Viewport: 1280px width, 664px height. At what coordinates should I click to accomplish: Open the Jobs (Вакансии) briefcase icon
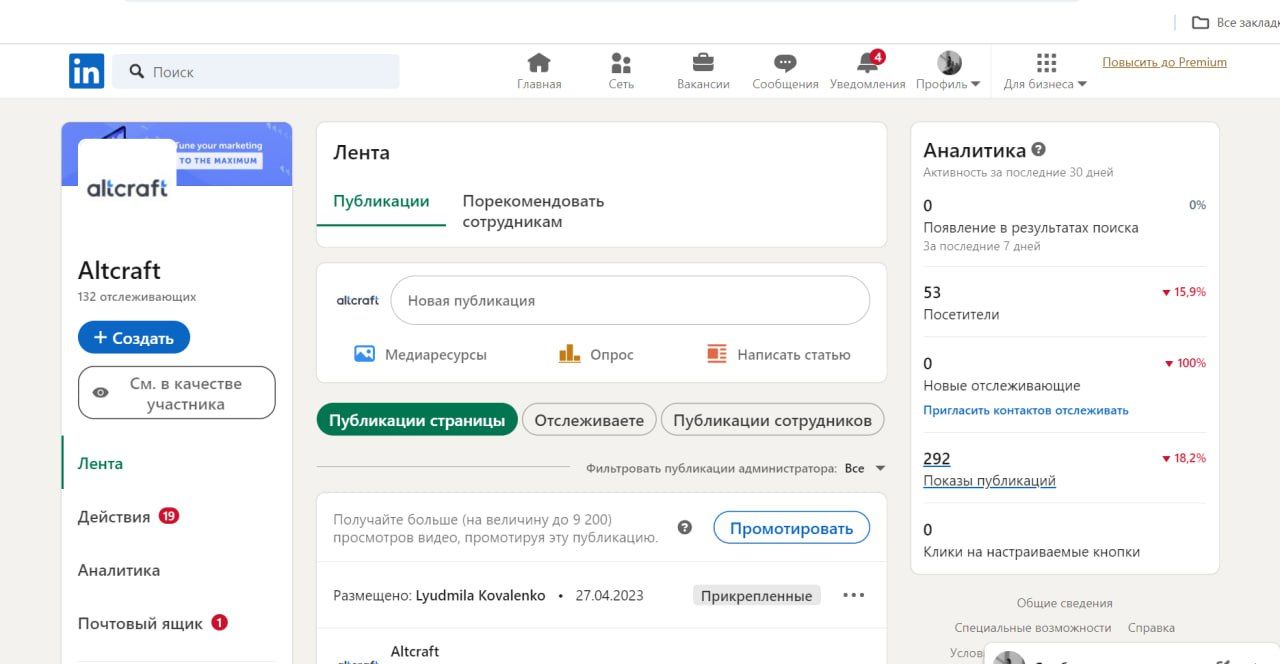click(703, 64)
